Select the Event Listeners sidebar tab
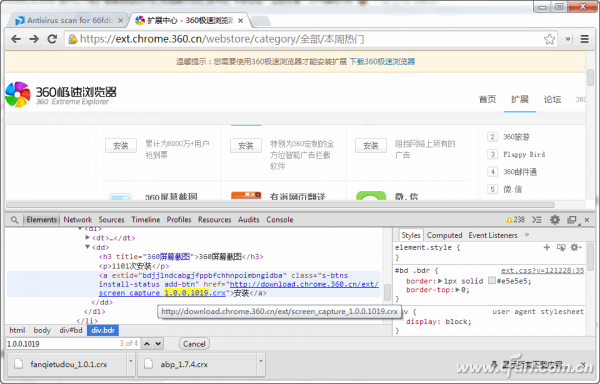600x384 pixels. point(493,235)
